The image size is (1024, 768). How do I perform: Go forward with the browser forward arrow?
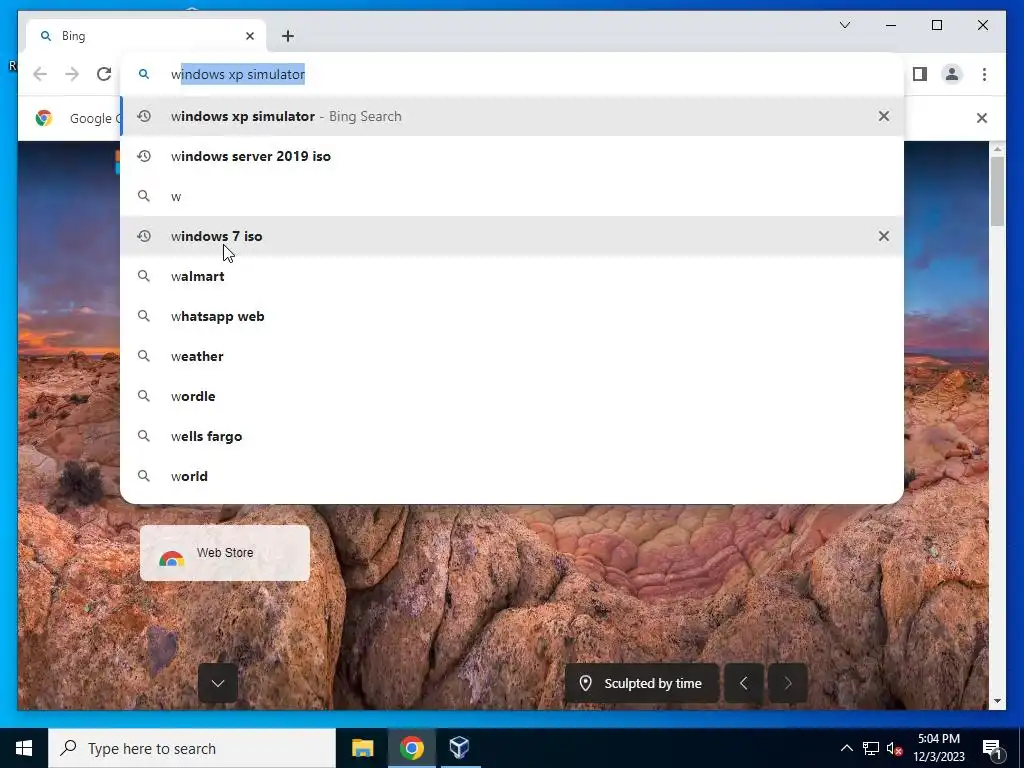[x=72, y=74]
